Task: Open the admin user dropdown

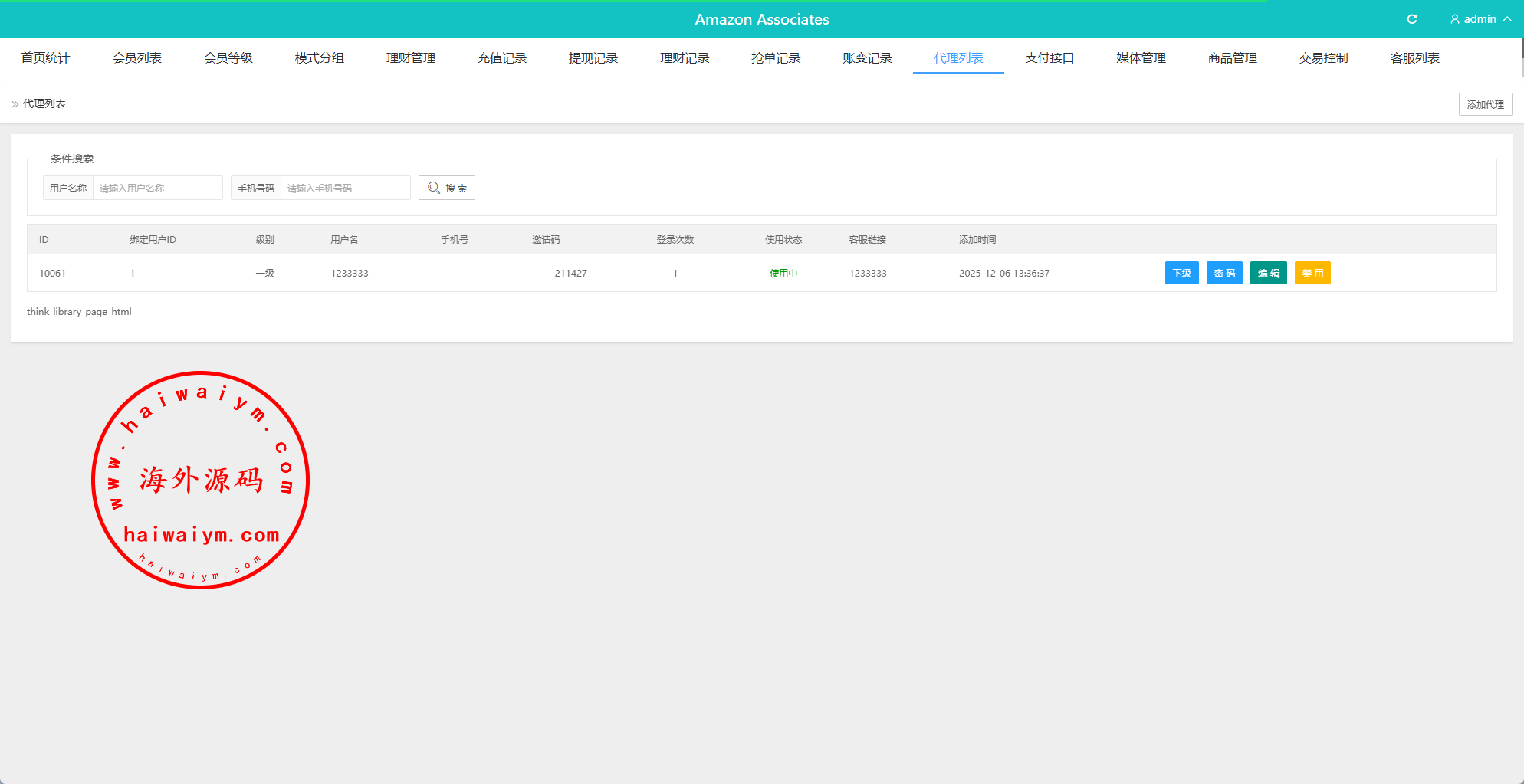Action: point(1480,19)
